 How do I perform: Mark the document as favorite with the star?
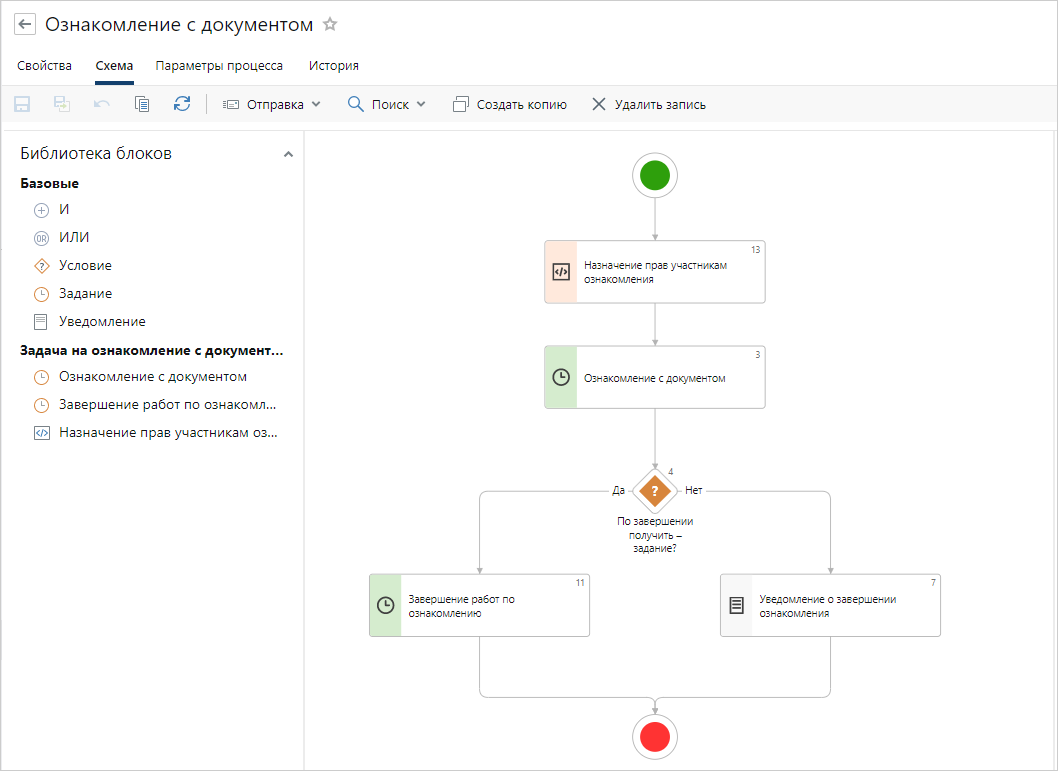[x=330, y=25]
